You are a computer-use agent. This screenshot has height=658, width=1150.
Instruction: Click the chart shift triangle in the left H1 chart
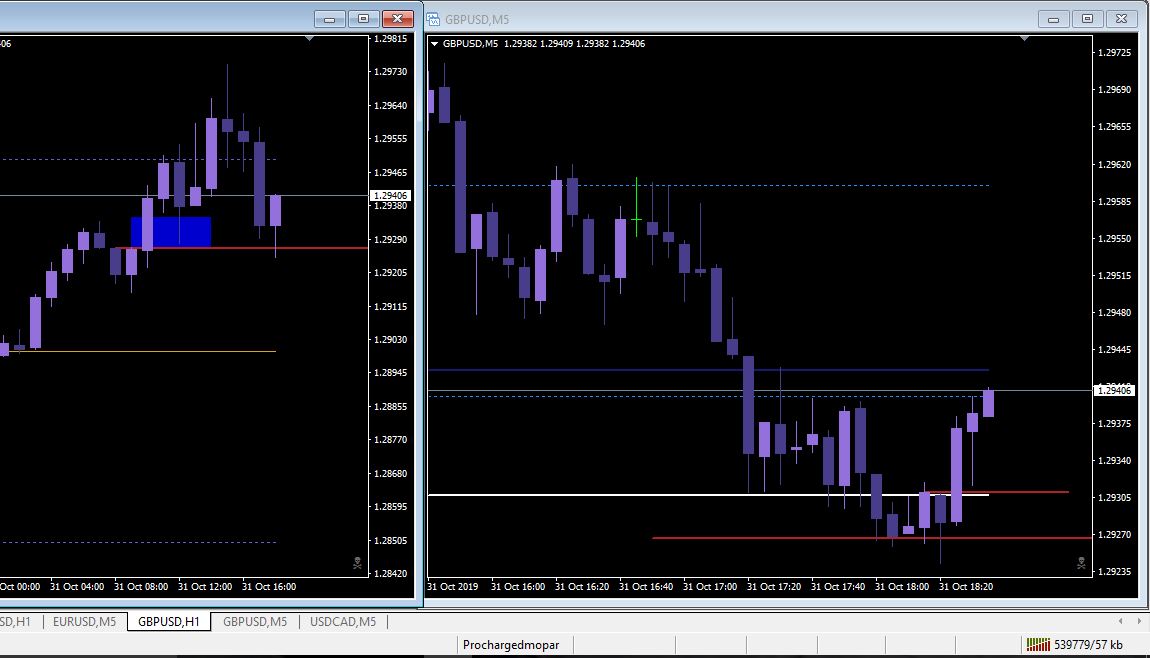coord(310,38)
